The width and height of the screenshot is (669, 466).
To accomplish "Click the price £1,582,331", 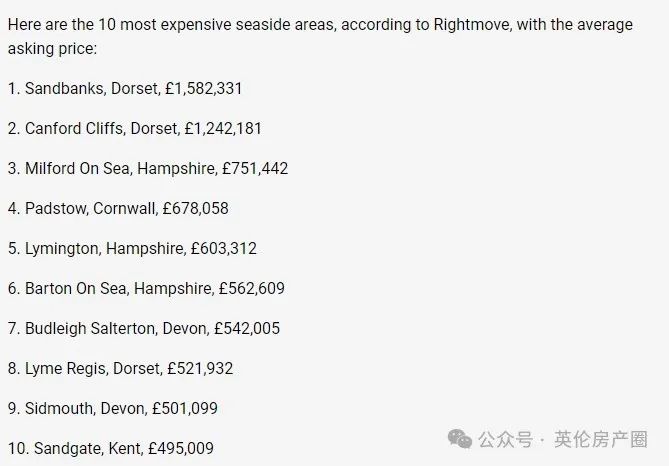I will [x=204, y=88].
